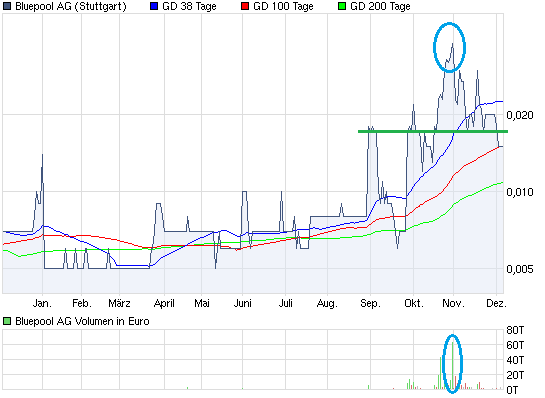The height and width of the screenshot is (398, 545).
Task: Click the '0T' volume axis value
Action: pos(512,390)
